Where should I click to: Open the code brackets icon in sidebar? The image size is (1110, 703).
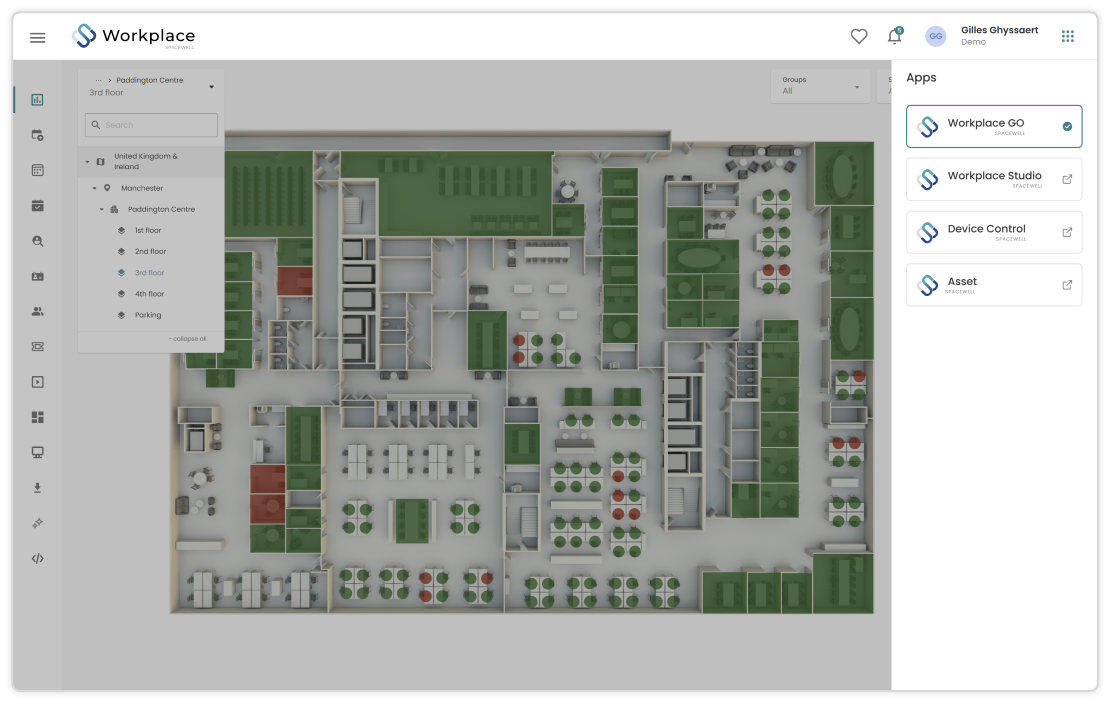coord(38,559)
